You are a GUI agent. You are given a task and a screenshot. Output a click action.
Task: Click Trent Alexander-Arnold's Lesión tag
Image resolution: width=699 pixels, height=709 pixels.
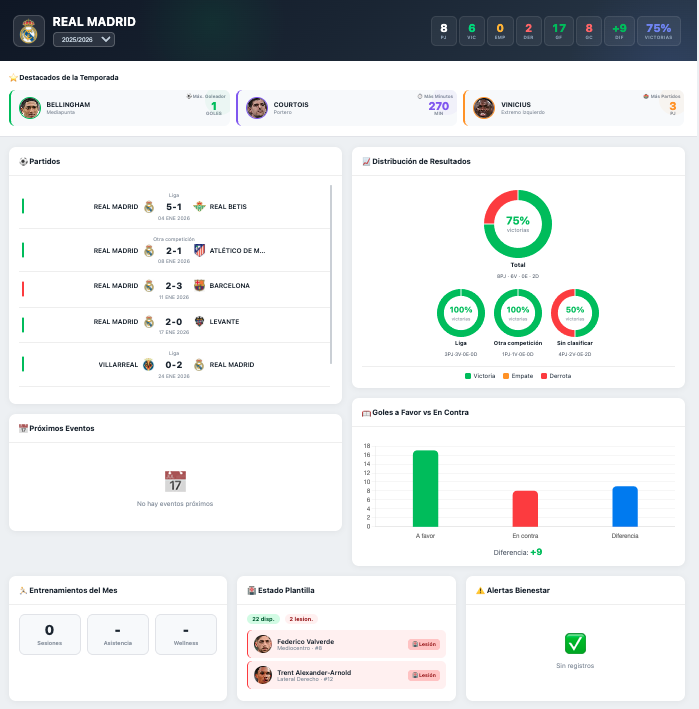[424, 675]
